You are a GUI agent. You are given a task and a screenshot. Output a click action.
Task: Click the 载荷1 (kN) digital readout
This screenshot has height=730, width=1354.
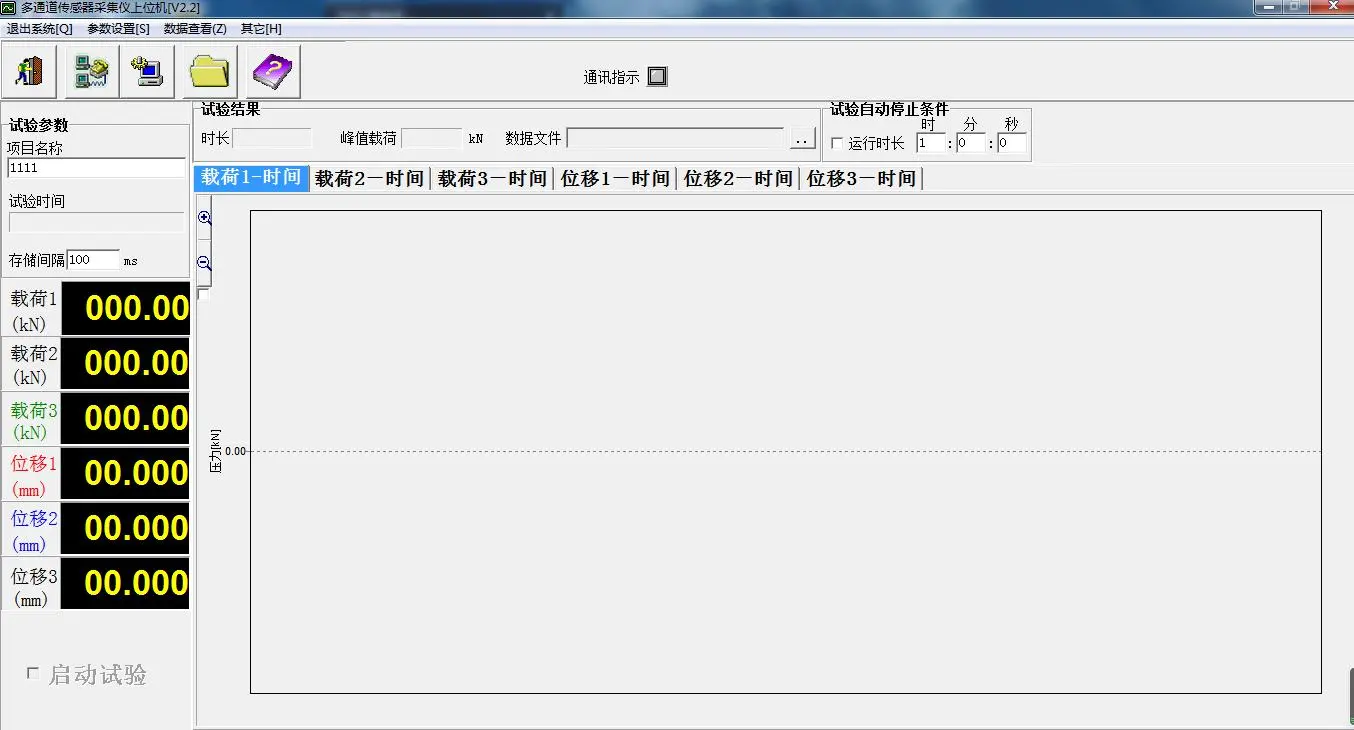(x=125, y=308)
